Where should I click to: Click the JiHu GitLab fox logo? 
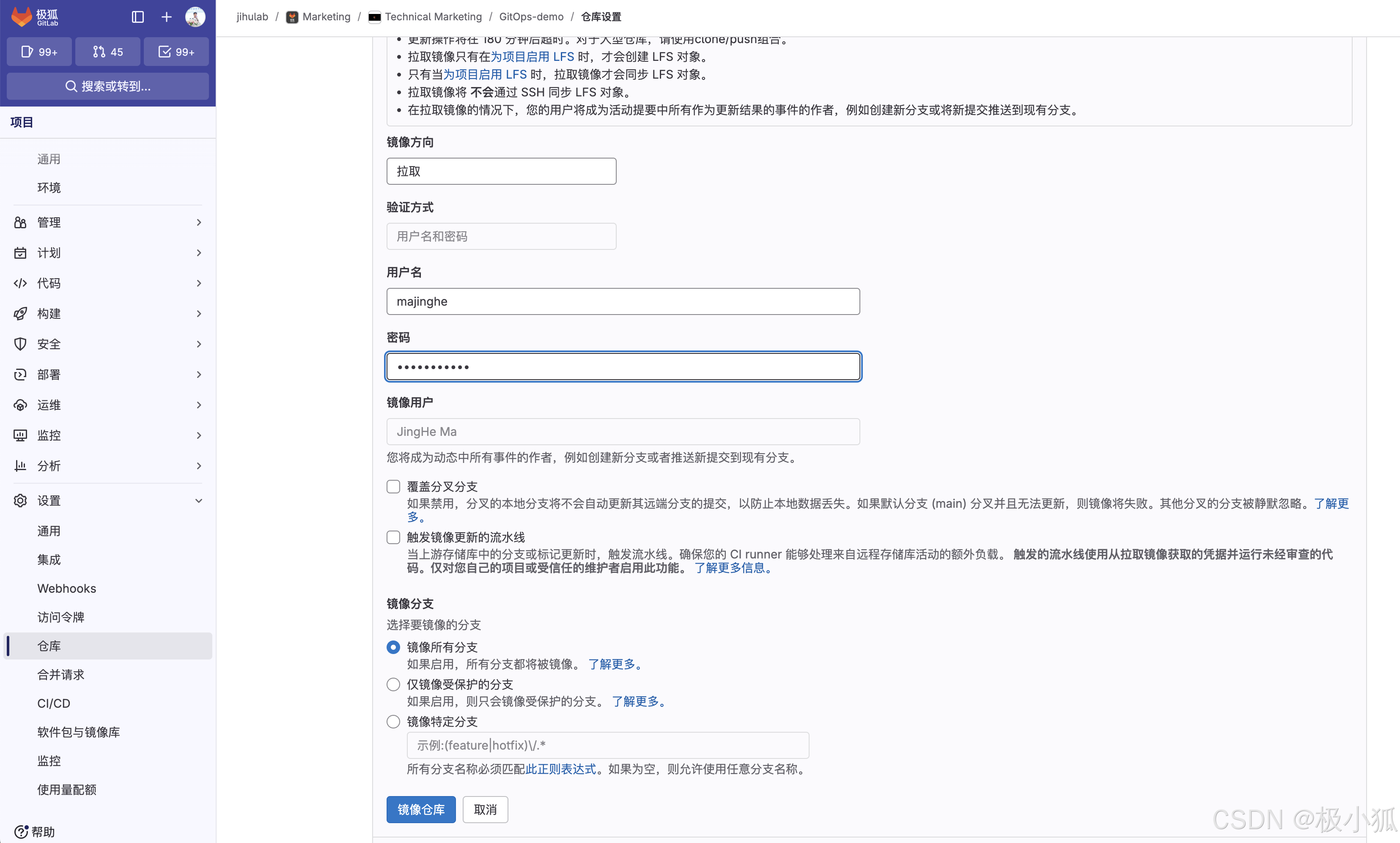[22, 16]
